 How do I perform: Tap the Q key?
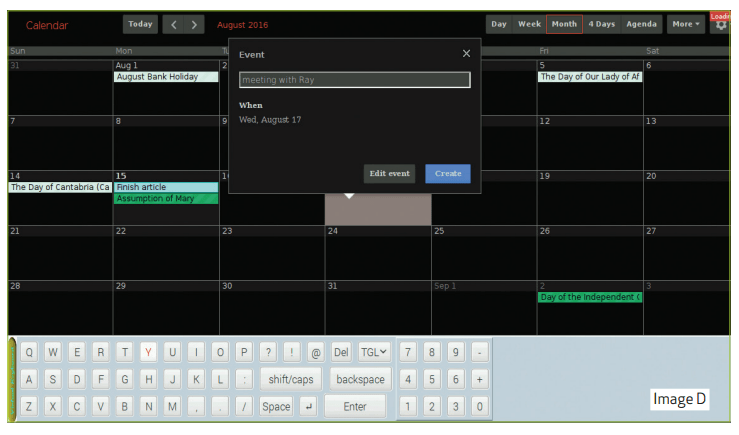tap(29, 352)
